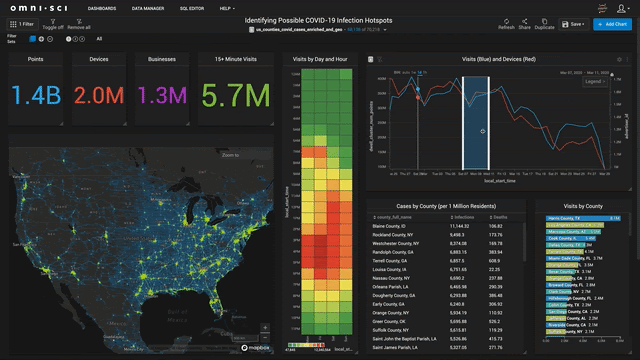This screenshot has height=360, width=640.
Task: Select the second filter set radio dot
Action: tap(75, 39)
